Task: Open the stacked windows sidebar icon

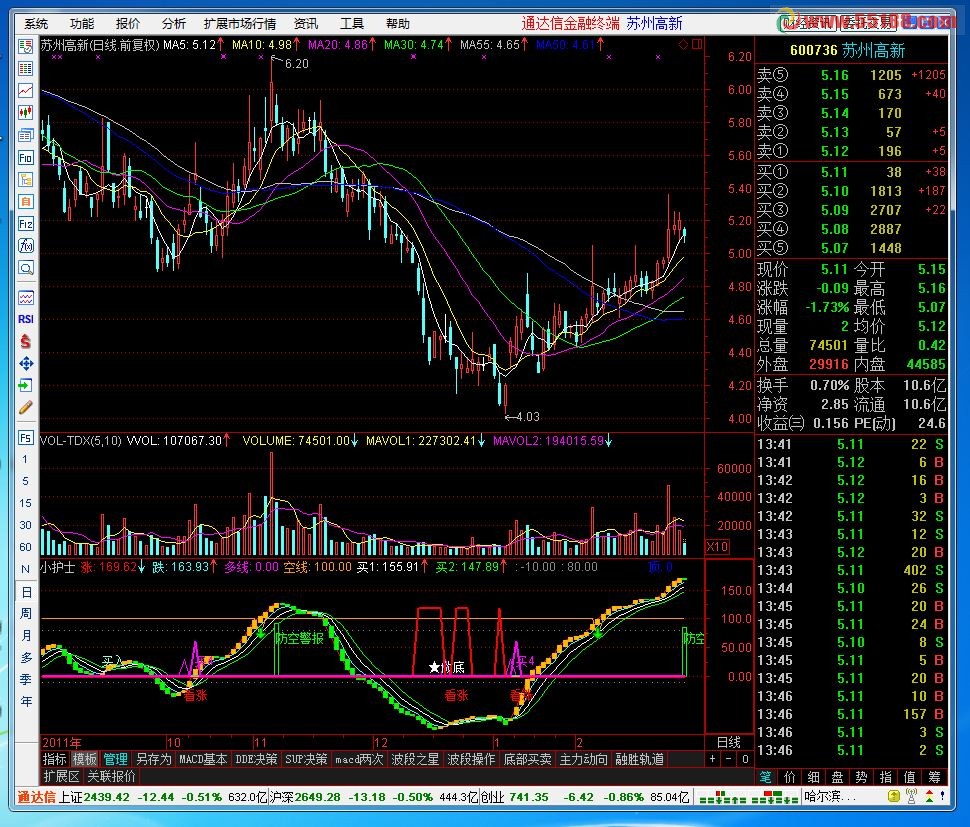Action: point(25,135)
